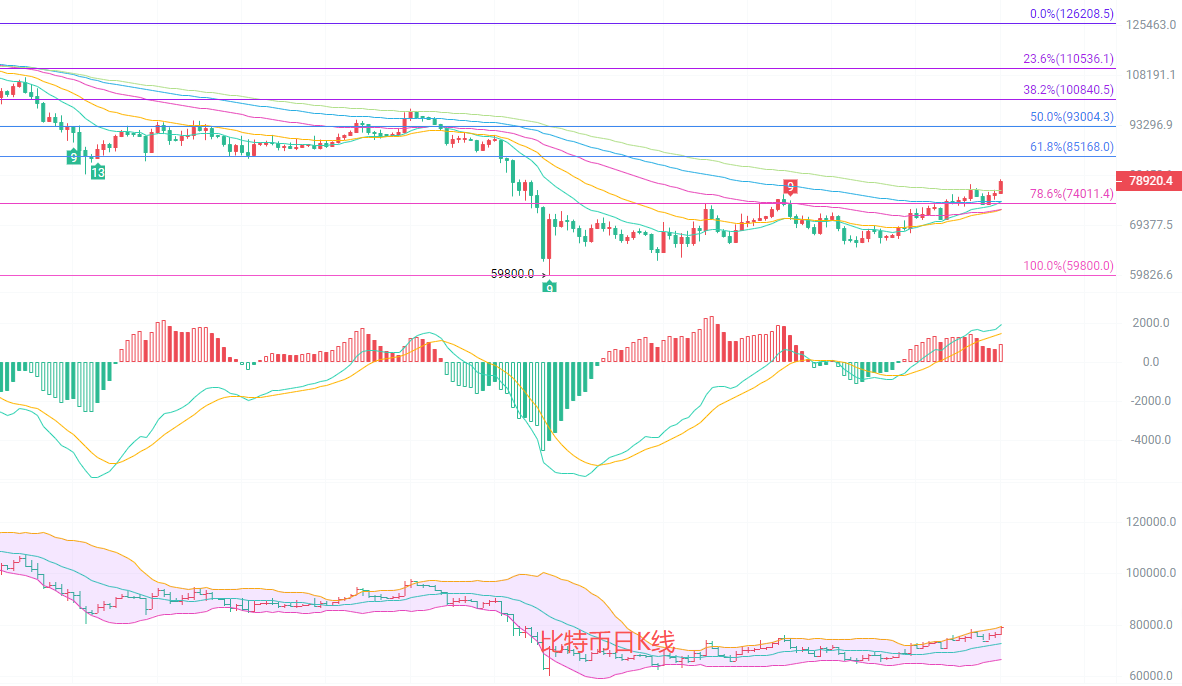The height and width of the screenshot is (686, 1182).
Task: Select the 100.0% (59800.0) Fibonacci label
Action: point(1068,266)
